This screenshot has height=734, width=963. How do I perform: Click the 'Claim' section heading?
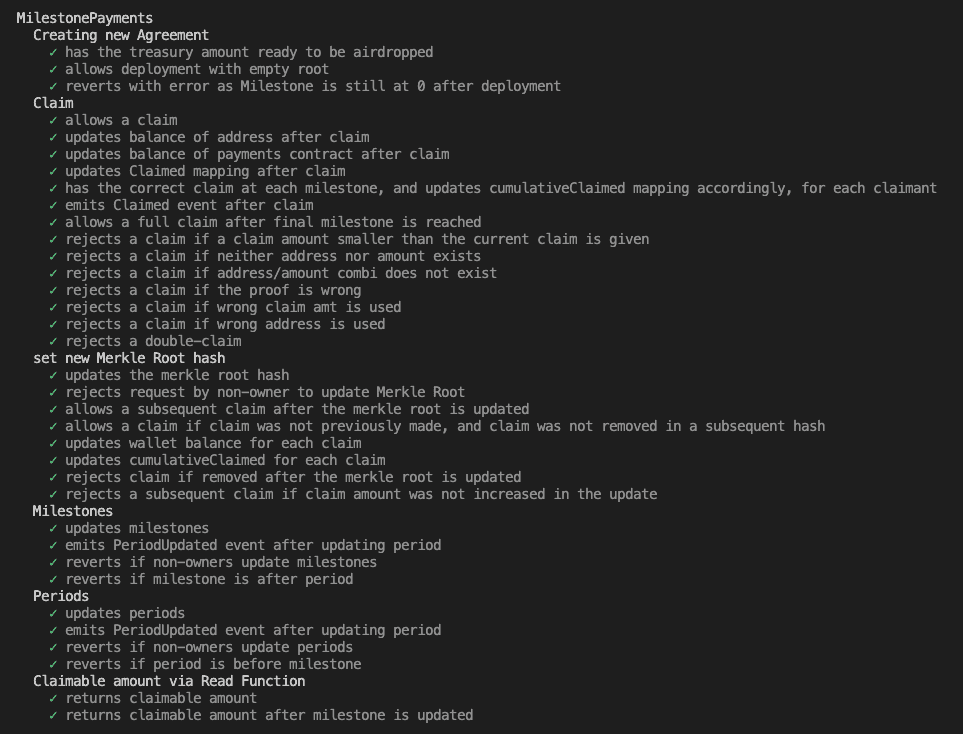(53, 103)
